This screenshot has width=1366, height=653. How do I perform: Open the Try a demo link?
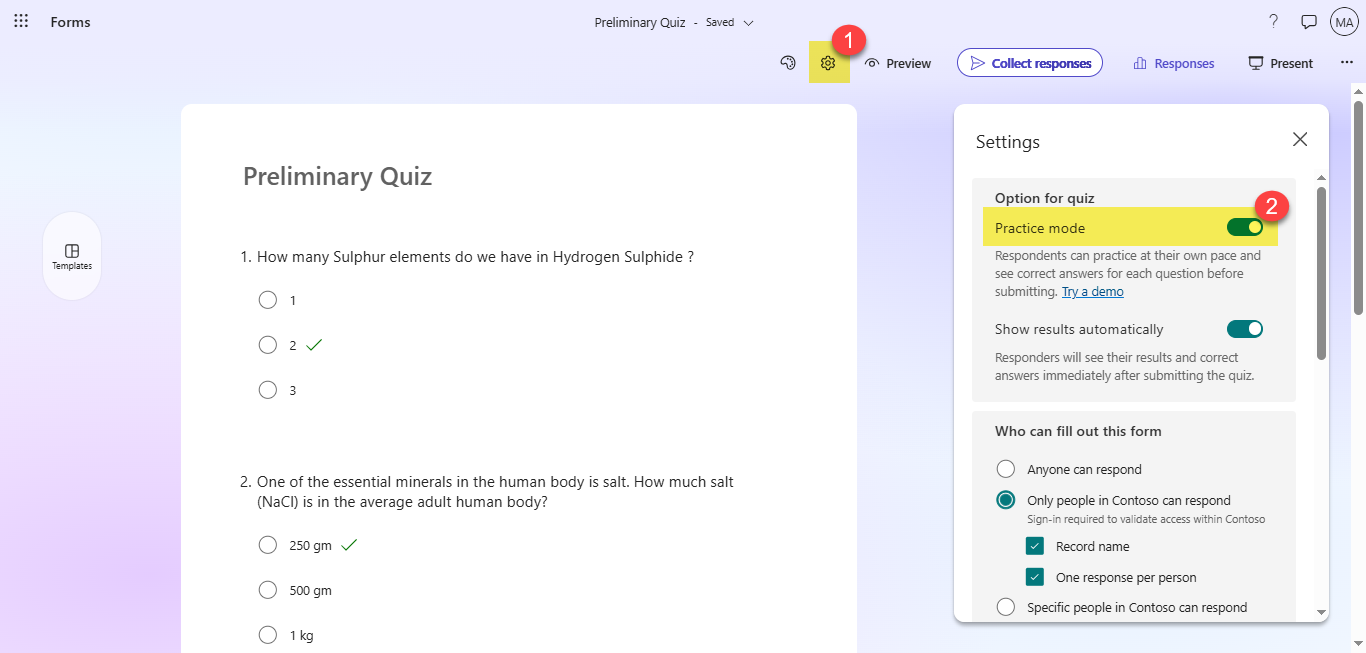point(1092,292)
